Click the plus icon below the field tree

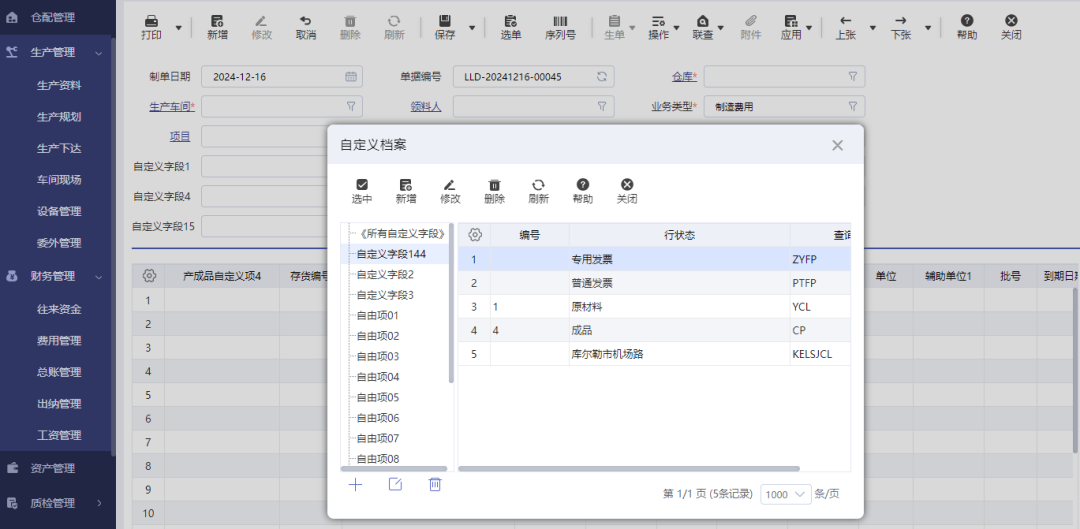[355, 484]
